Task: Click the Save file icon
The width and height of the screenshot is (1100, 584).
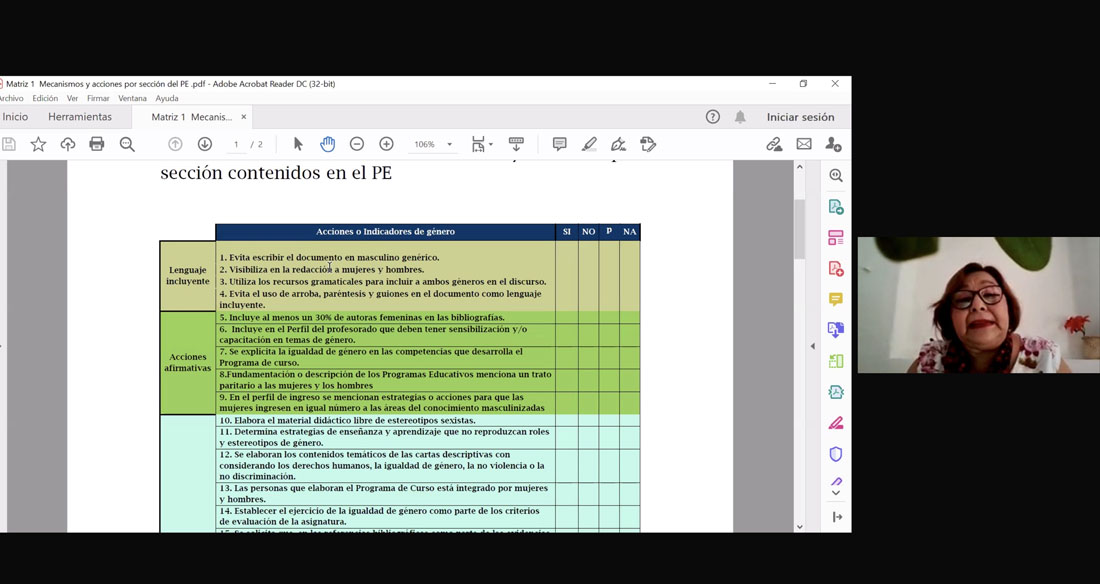Action: [x=8, y=145]
